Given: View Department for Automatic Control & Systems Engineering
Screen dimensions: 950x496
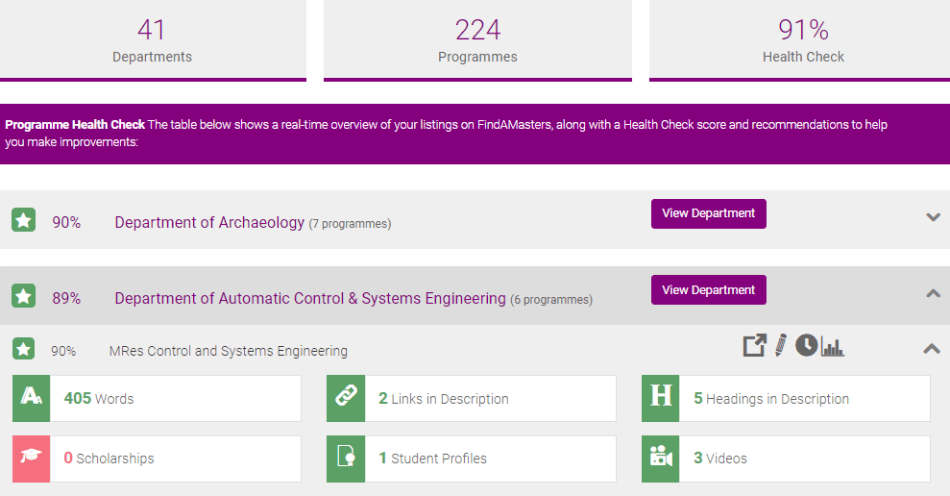Looking at the screenshot, I should (708, 290).
